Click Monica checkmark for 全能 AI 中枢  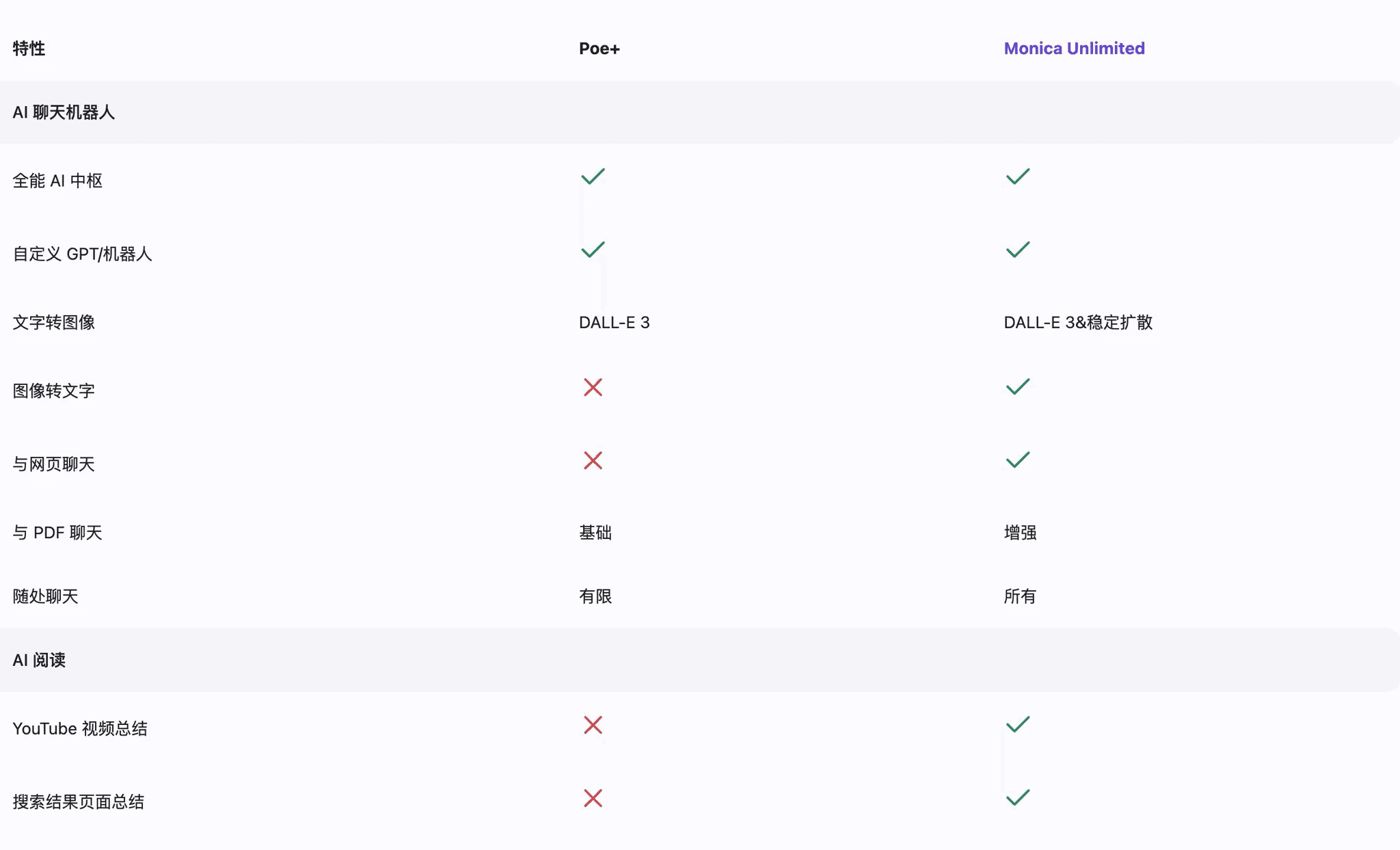pos(1018,176)
